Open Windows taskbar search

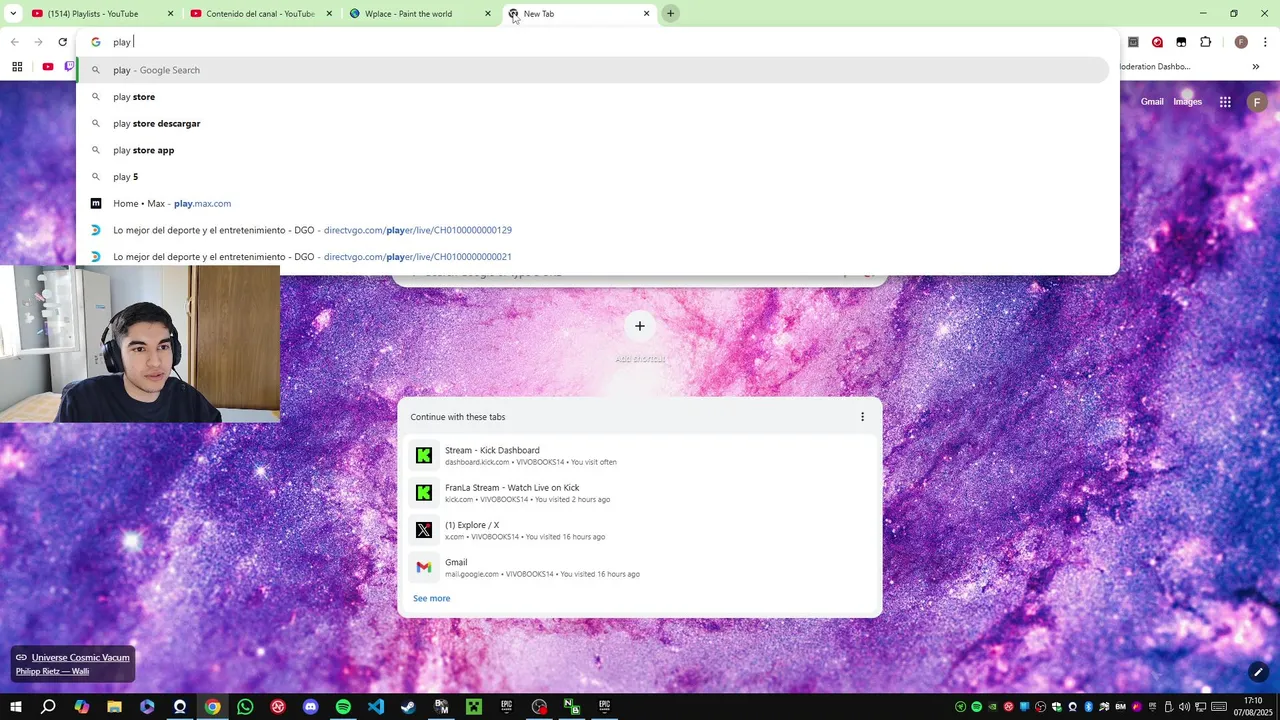pyautogui.click(x=48, y=707)
